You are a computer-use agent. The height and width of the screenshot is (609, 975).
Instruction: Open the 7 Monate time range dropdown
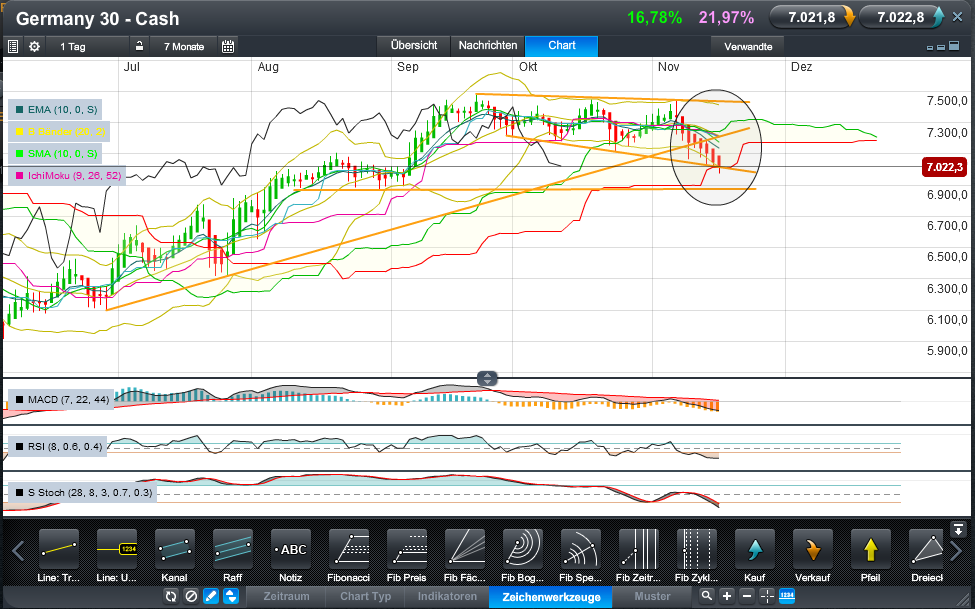click(184, 46)
